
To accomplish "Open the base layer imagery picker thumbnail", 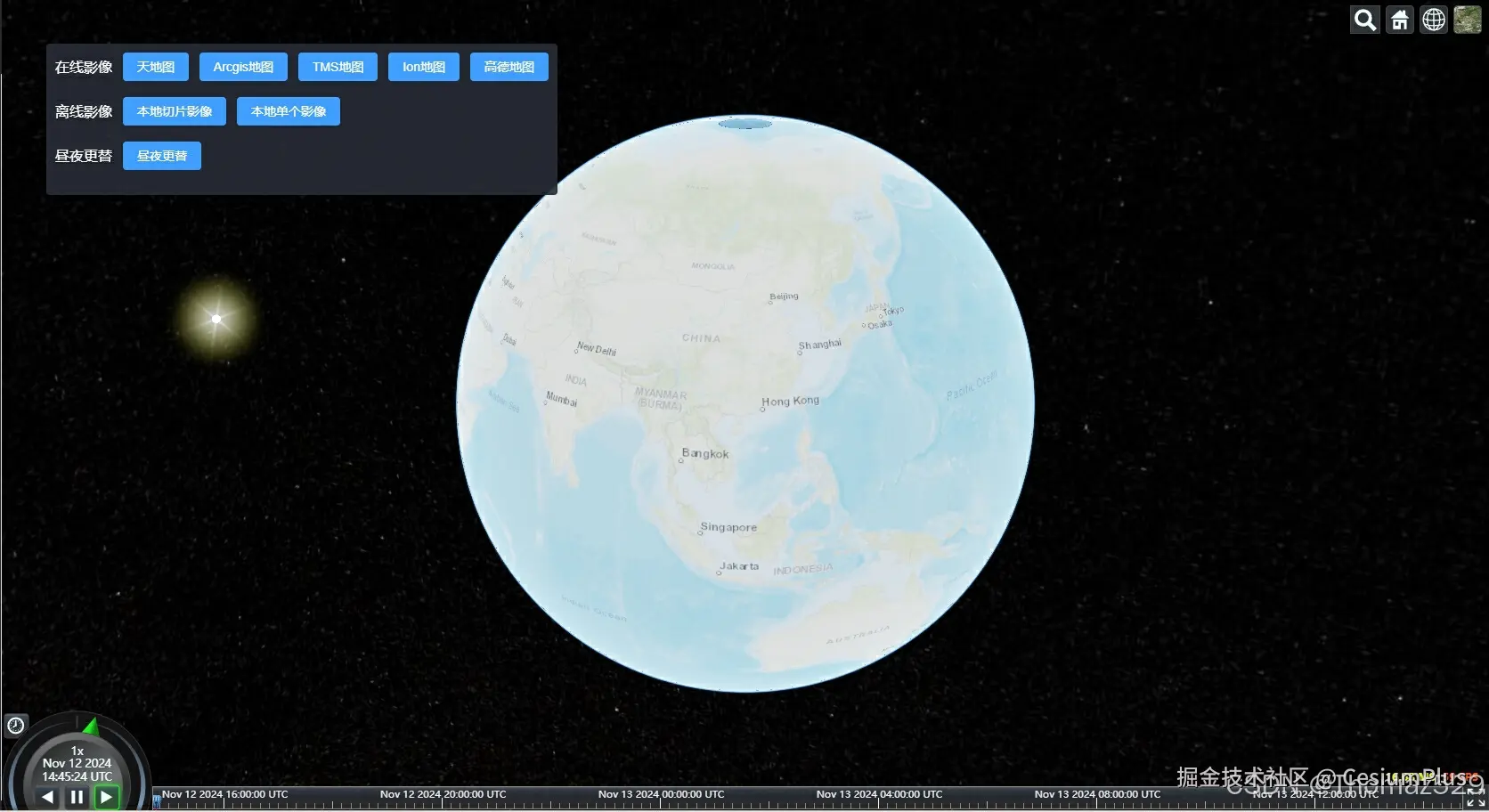I will 1468,20.
